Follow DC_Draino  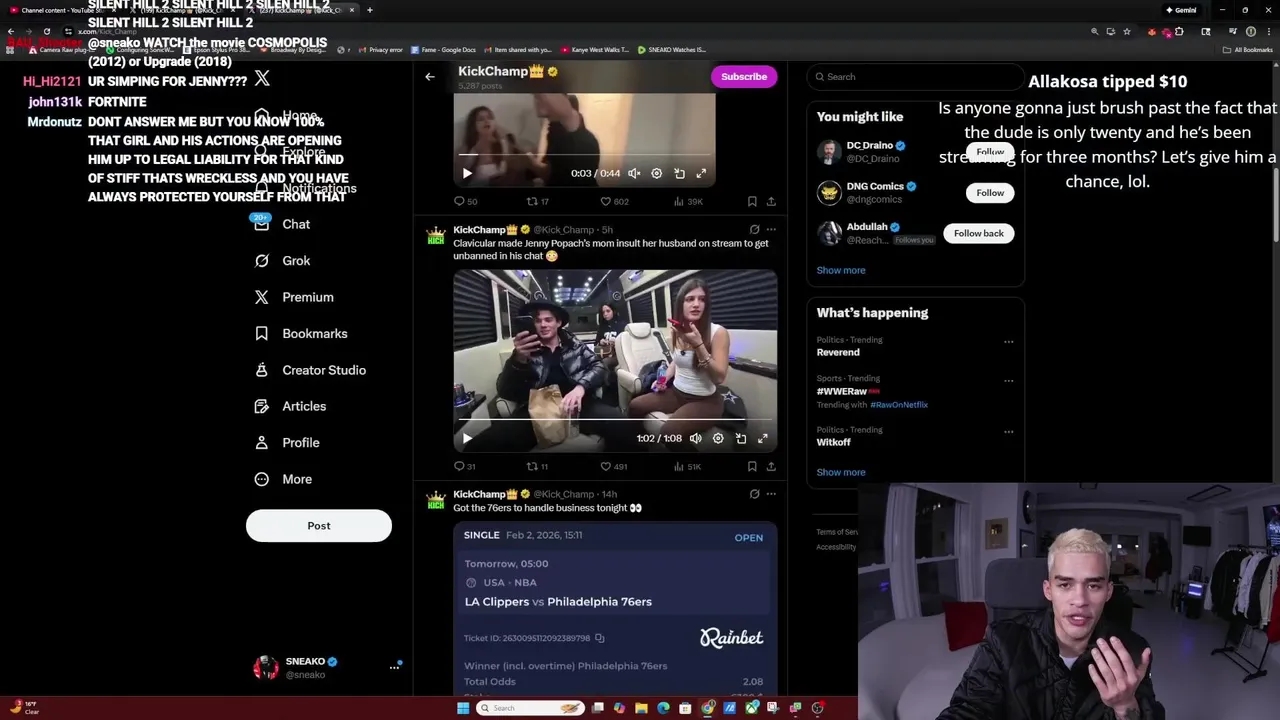(x=990, y=152)
